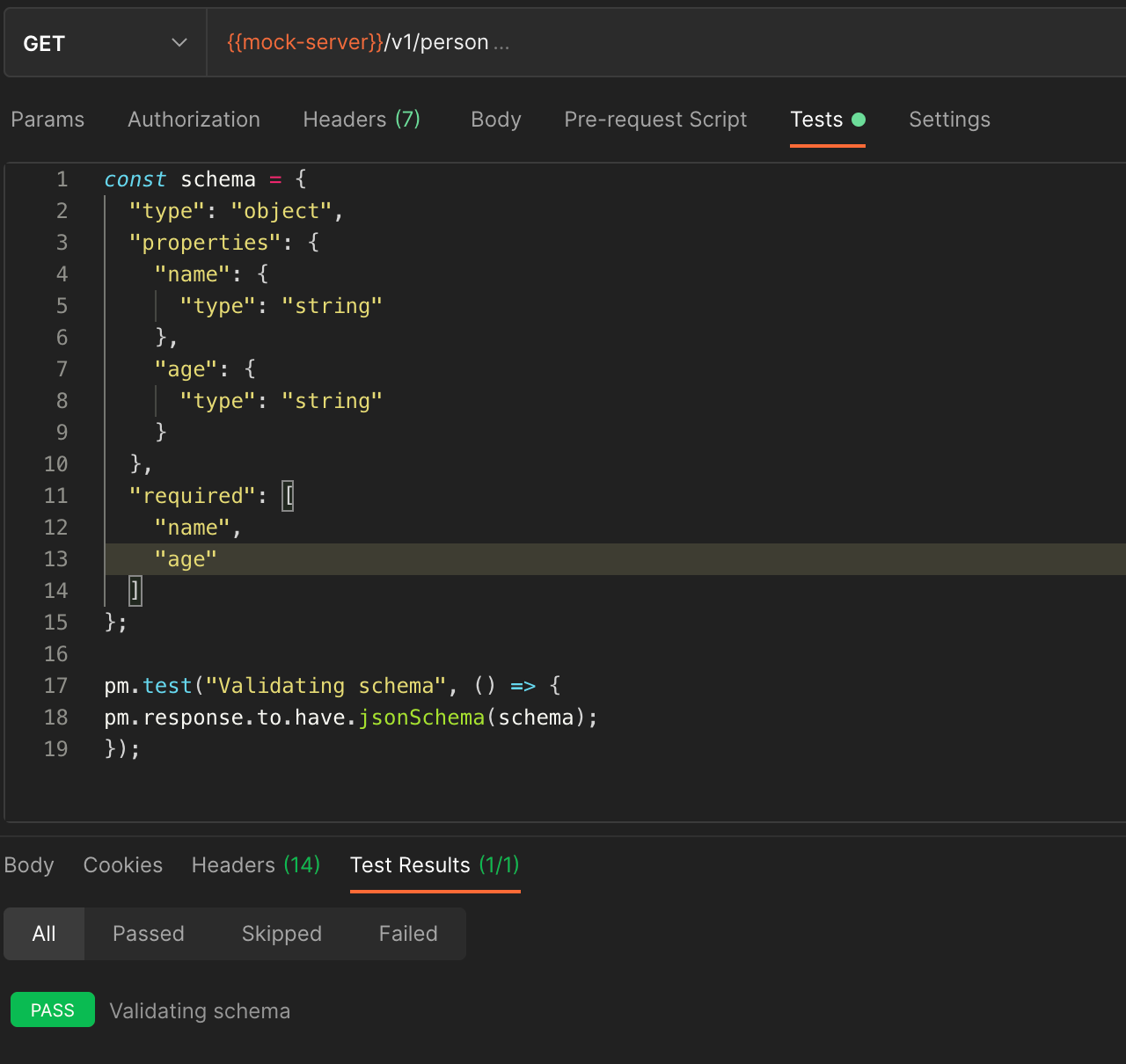Image resolution: width=1126 pixels, height=1064 pixels.
Task: Open the GET method dropdown
Action: click(104, 41)
